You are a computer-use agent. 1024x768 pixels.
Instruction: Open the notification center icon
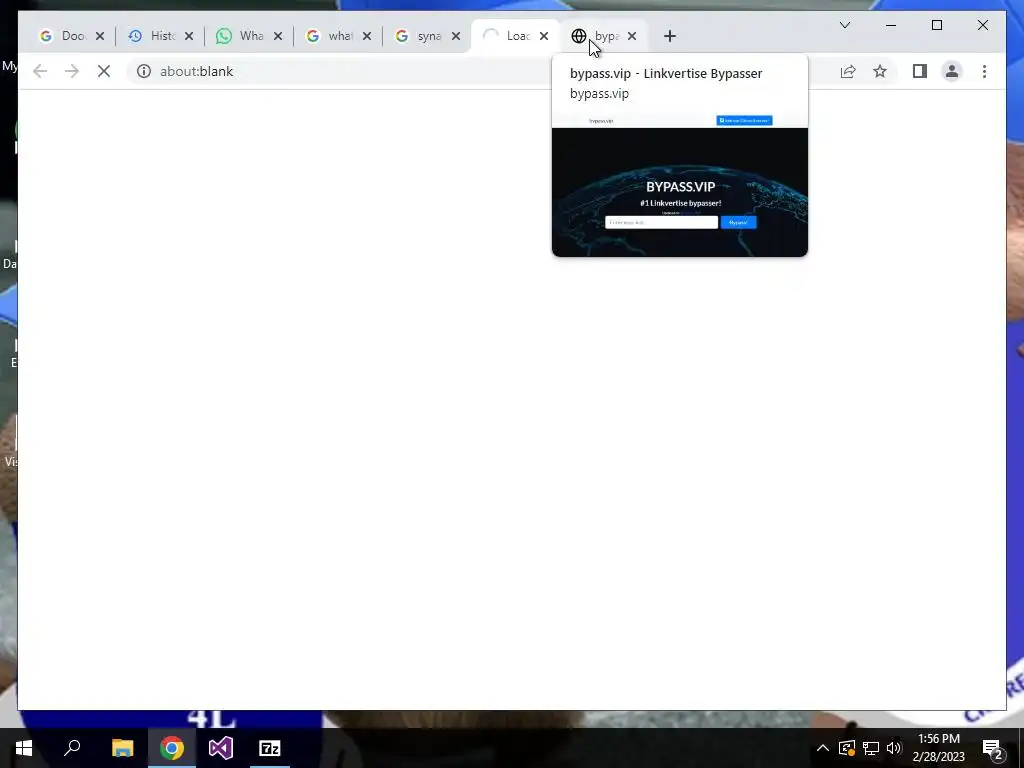[993, 748]
